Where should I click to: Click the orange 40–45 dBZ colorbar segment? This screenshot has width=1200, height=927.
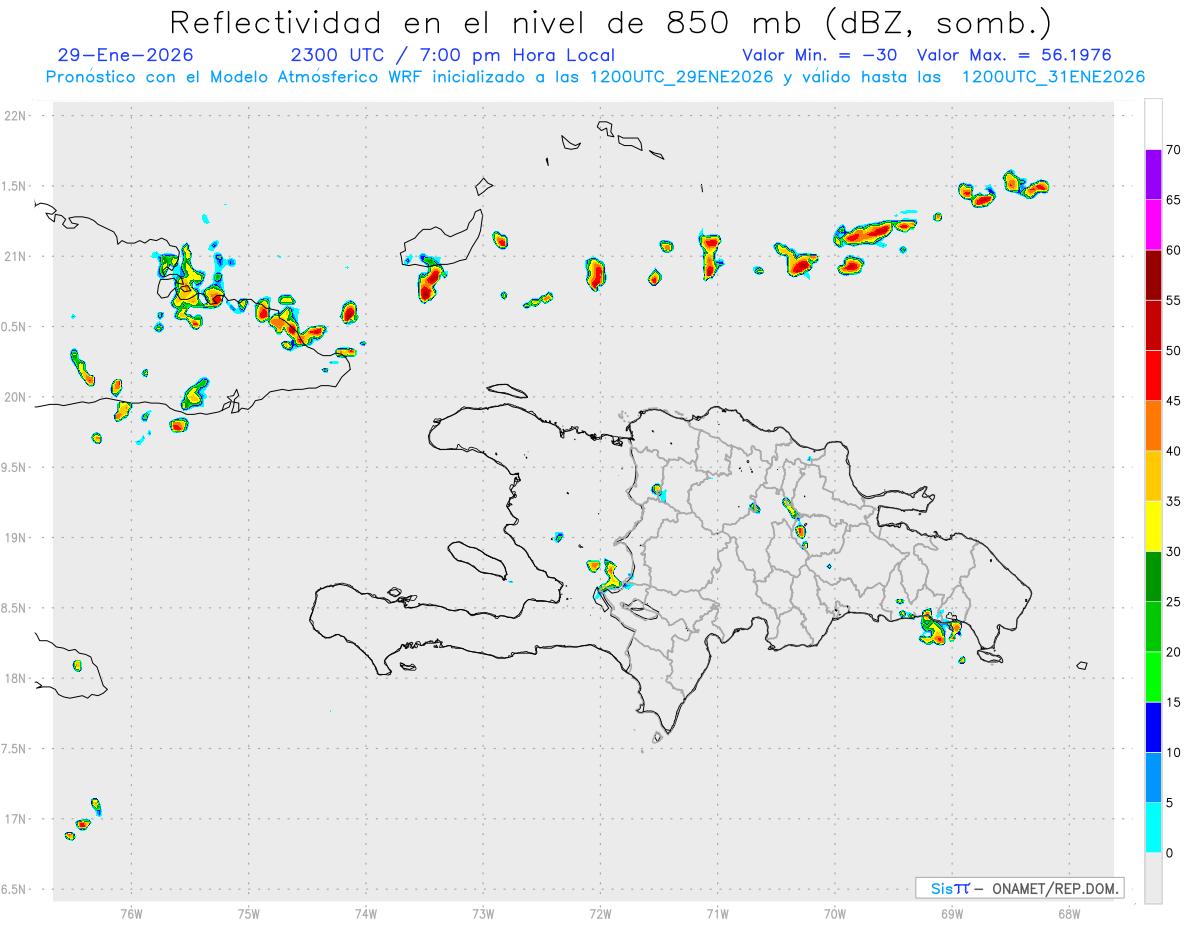tap(1153, 426)
